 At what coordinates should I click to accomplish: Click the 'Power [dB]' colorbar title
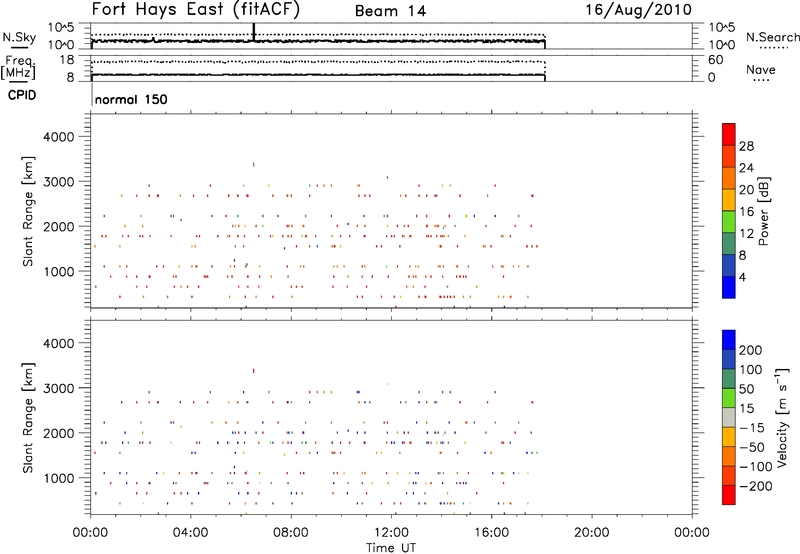tap(763, 211)
